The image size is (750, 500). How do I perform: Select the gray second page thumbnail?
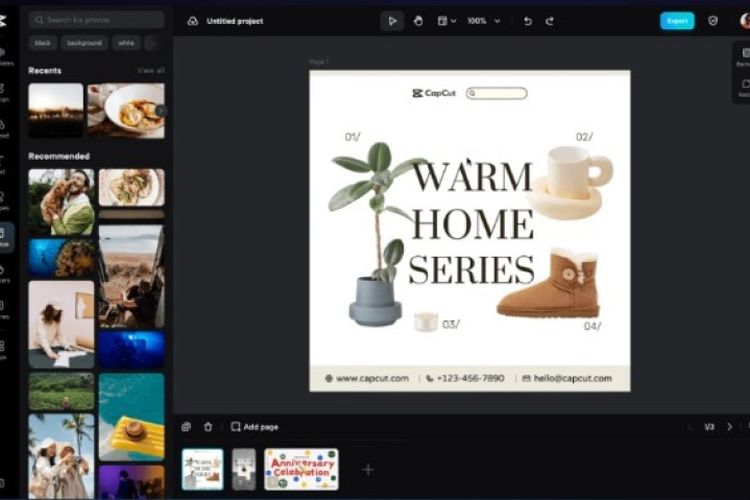point(244,469)
